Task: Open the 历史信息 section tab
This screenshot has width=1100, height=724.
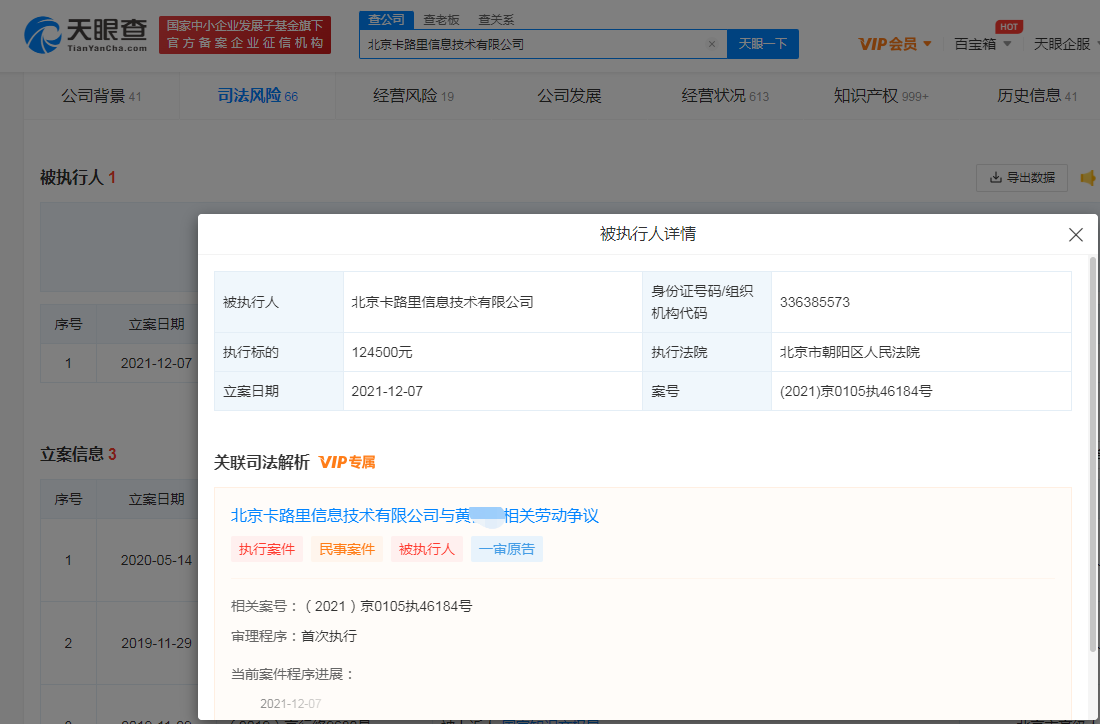Action: click(x=1036, y=96)
